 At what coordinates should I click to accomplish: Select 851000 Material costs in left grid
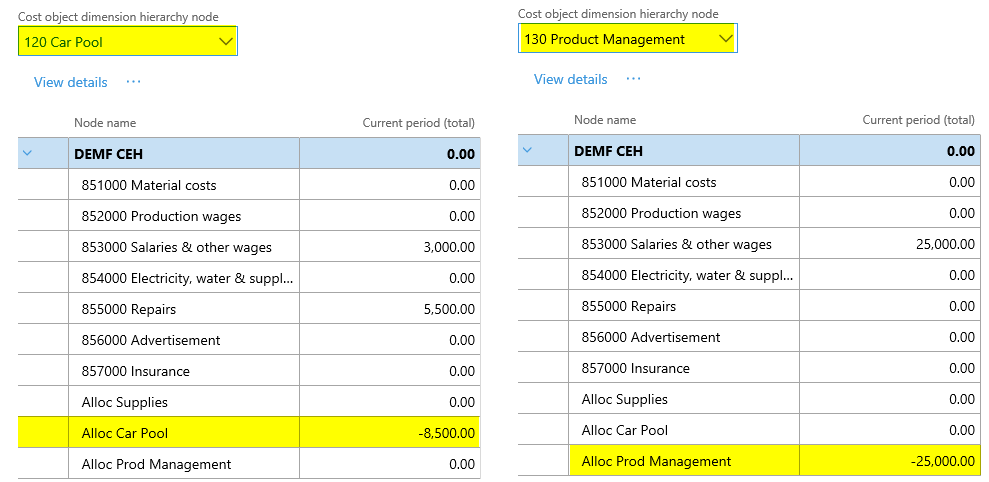pyautogui.click(x=149, y=185)
